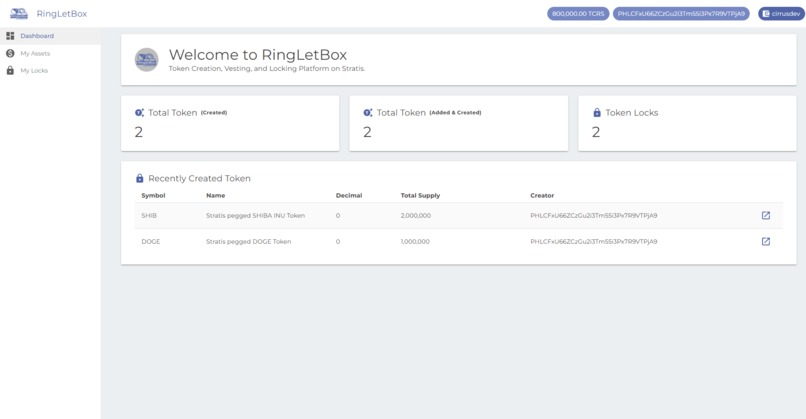
Task: Click the Symbol column header
Action: coord(153,195)
